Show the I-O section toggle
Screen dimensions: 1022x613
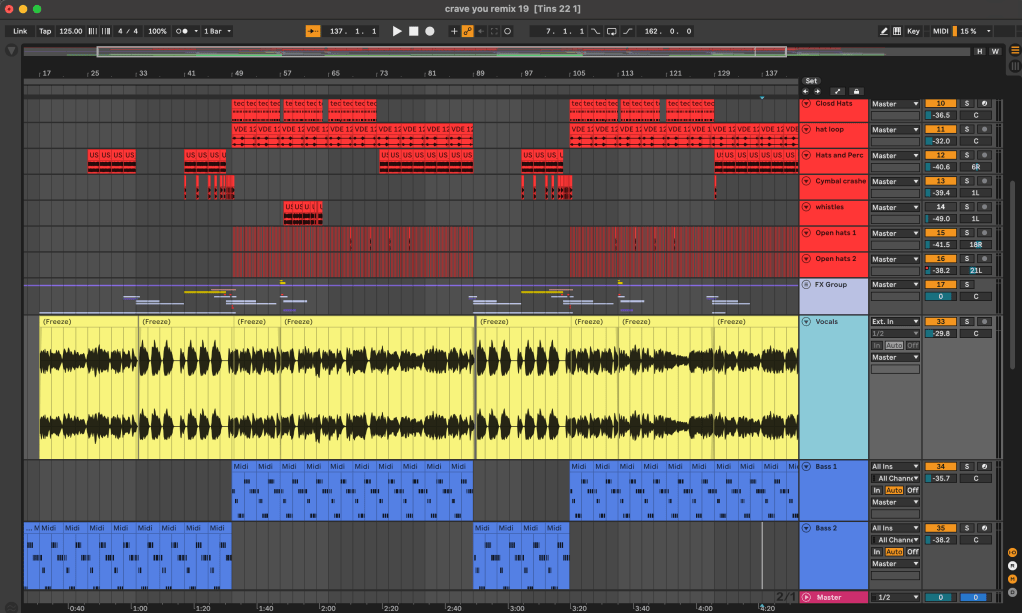click(1012, 553)
